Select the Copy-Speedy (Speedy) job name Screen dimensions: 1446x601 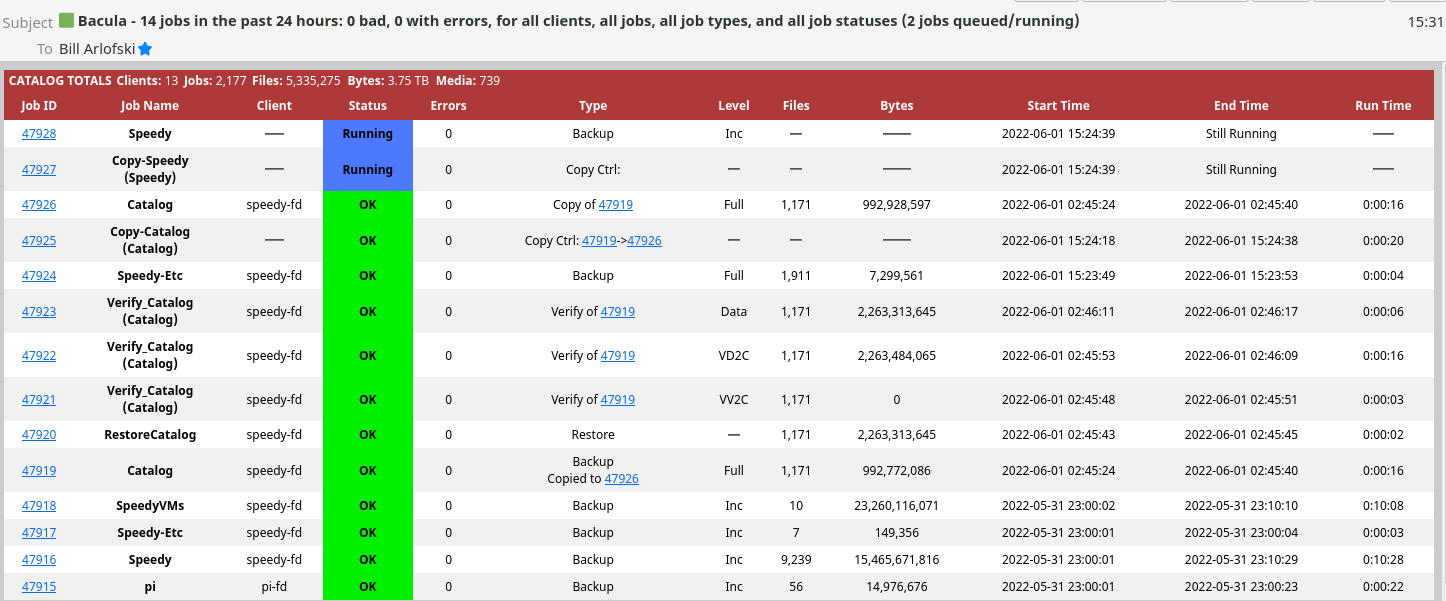pyautogui.click(x=150, y=169)
